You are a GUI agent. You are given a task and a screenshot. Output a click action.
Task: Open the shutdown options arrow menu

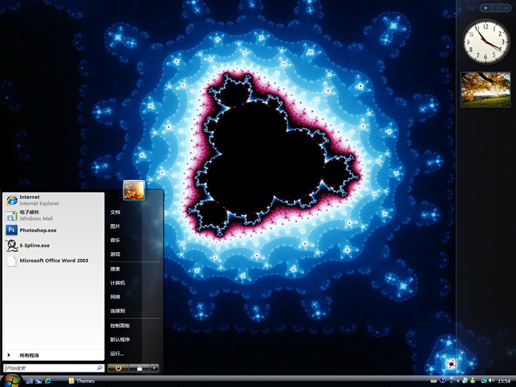point(154,368)
